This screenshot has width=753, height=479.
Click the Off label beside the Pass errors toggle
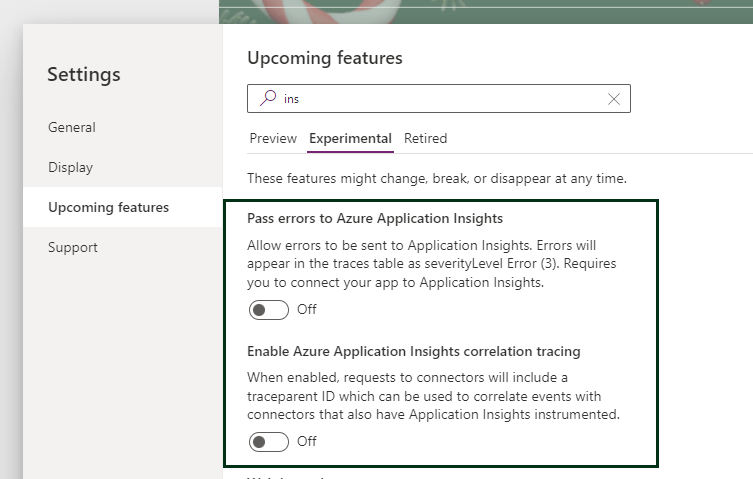point(306,310)
